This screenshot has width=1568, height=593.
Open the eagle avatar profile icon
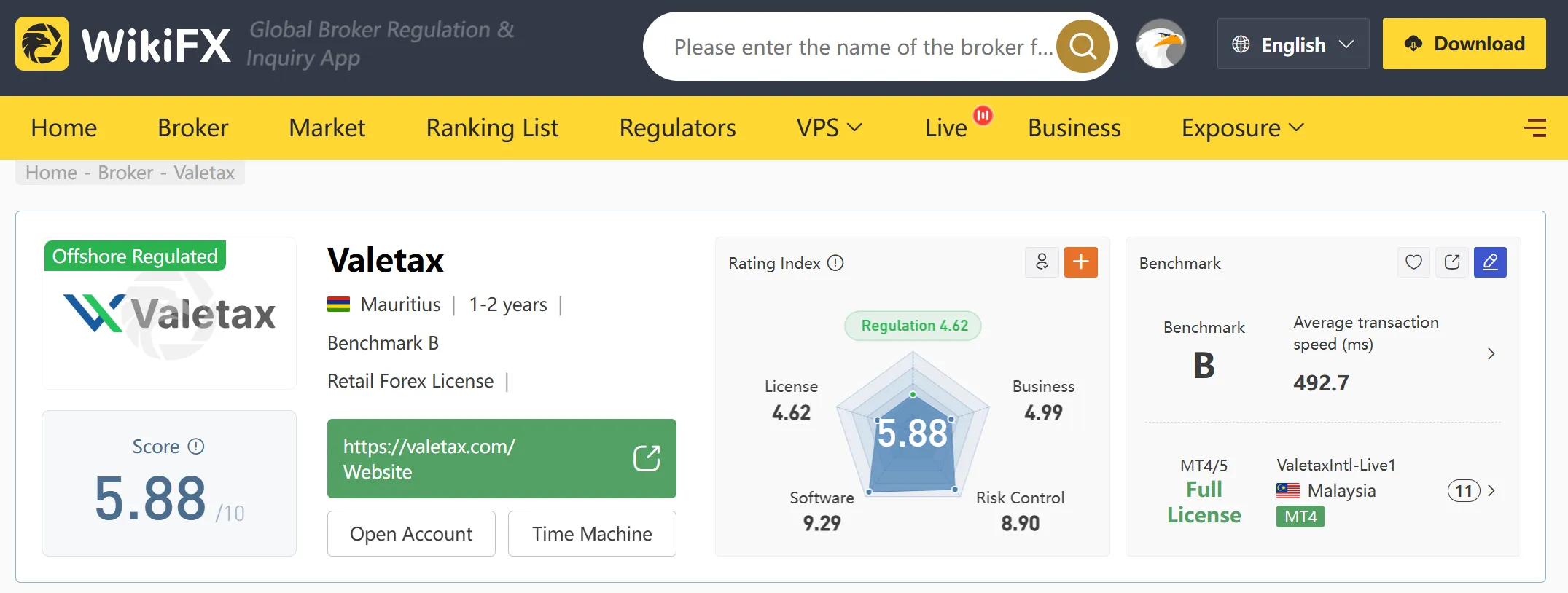(1161, 45)
